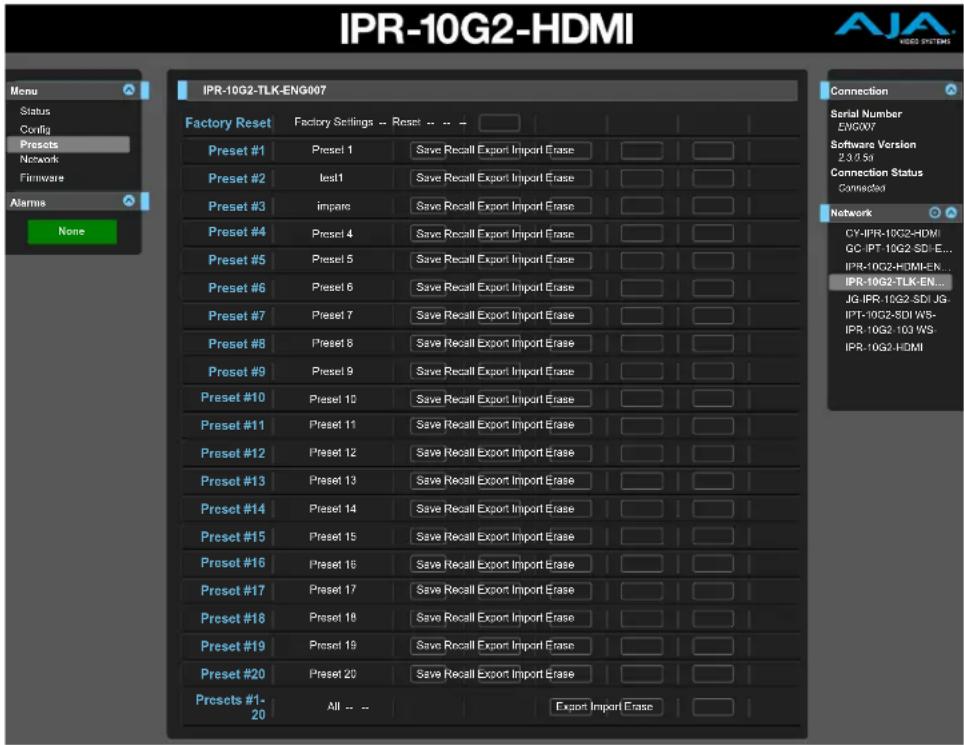Save settings to Preset #6
964x745 pixels.
point(429,287)
